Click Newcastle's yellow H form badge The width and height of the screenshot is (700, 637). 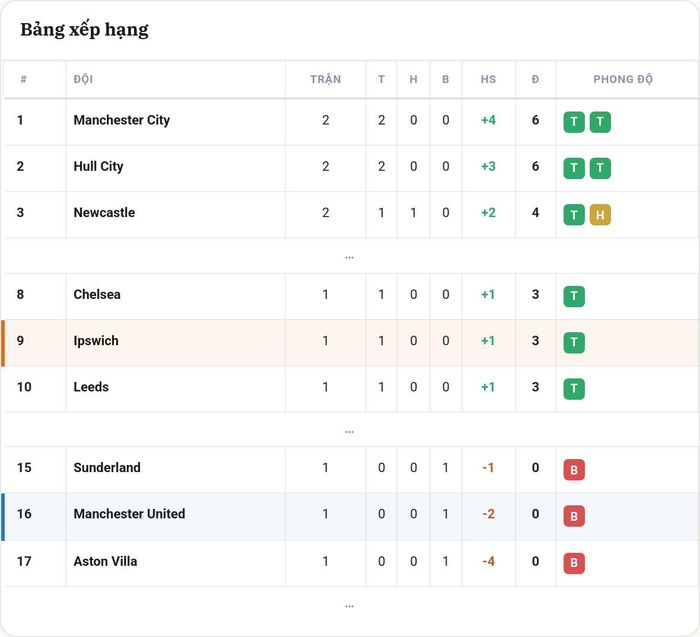coord(600,215)
